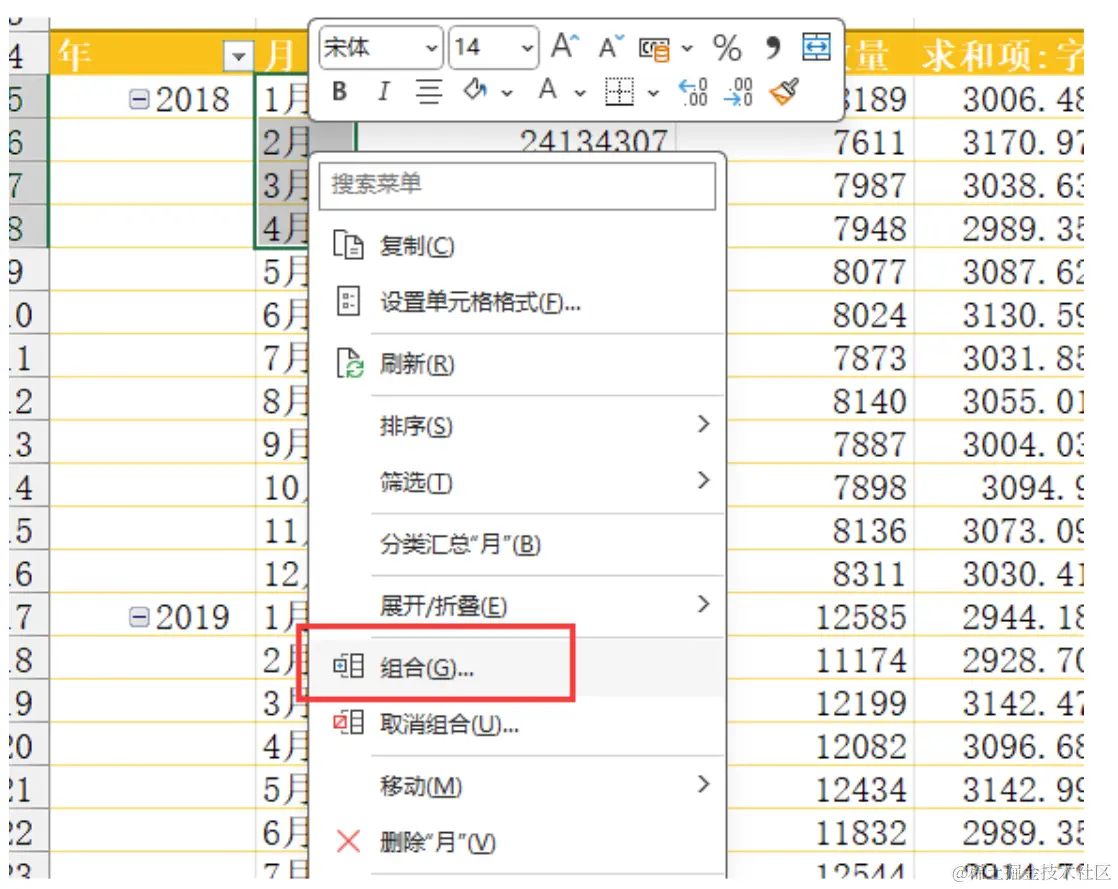
Task: Decrease font size with small A icon
Action: (611, 47)
